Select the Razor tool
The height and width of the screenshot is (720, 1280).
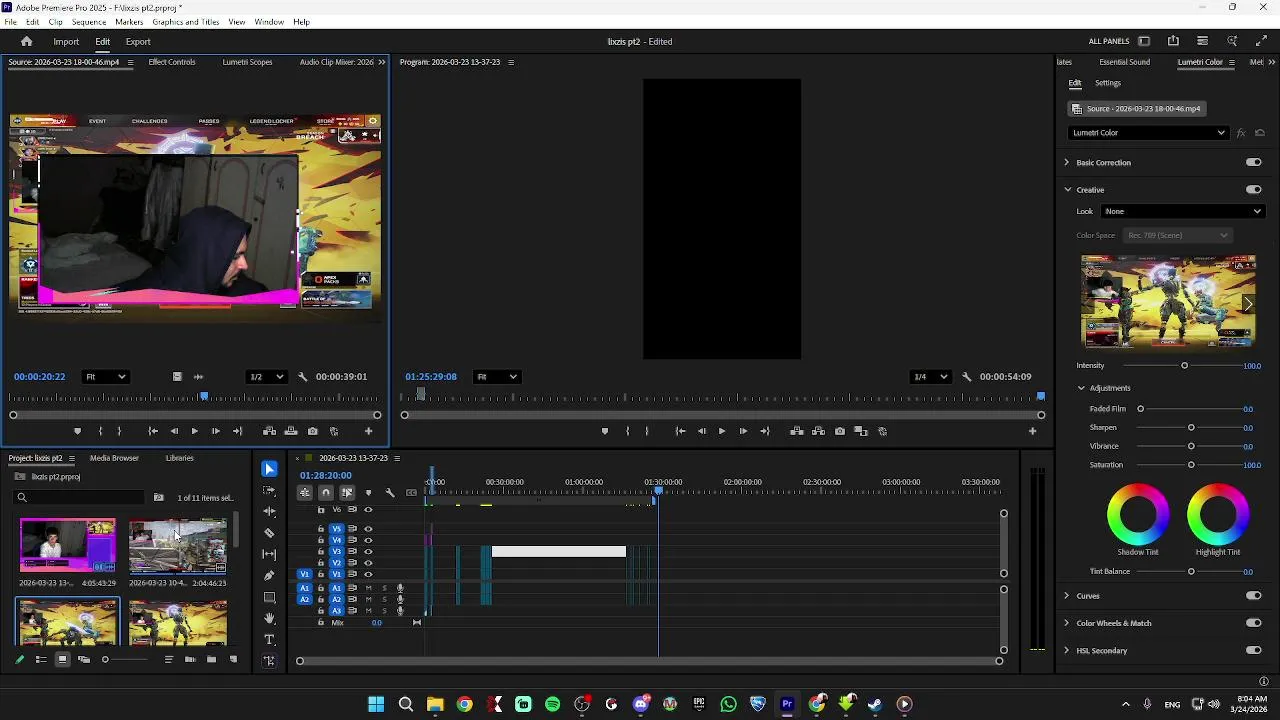[x=269, y=533]
